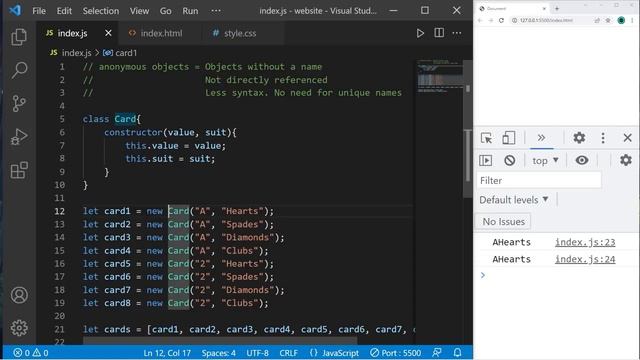This screenshot has width=640, height=360.
Task: Go back in the browser window
Action: [480, 20]
